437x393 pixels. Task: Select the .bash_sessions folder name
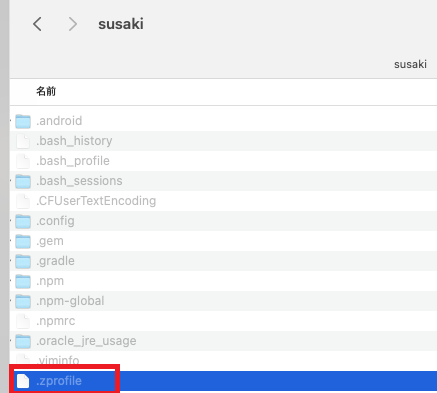[79, 181]
